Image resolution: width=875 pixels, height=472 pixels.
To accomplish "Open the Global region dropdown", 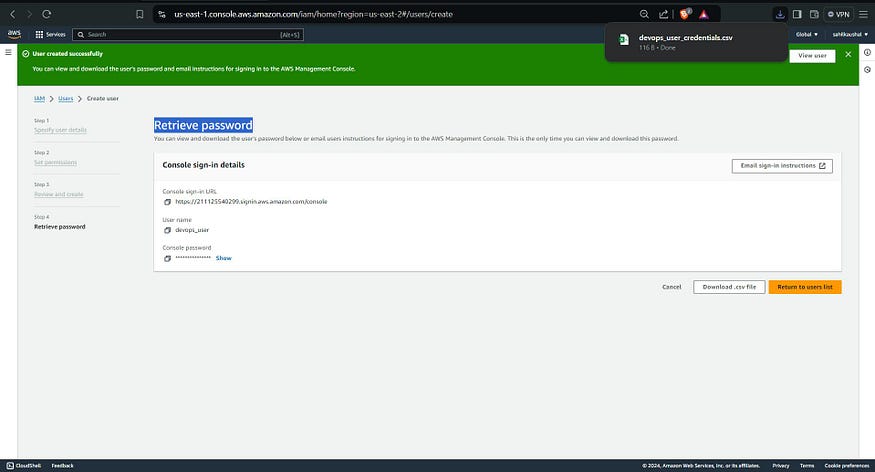I will coord(806,35).
